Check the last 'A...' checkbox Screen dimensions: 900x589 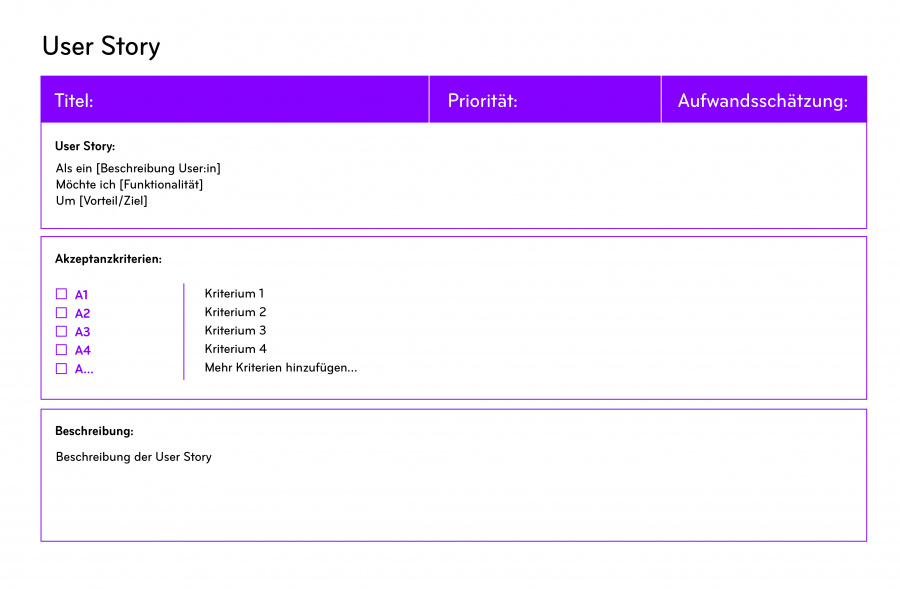pos(61,368)
